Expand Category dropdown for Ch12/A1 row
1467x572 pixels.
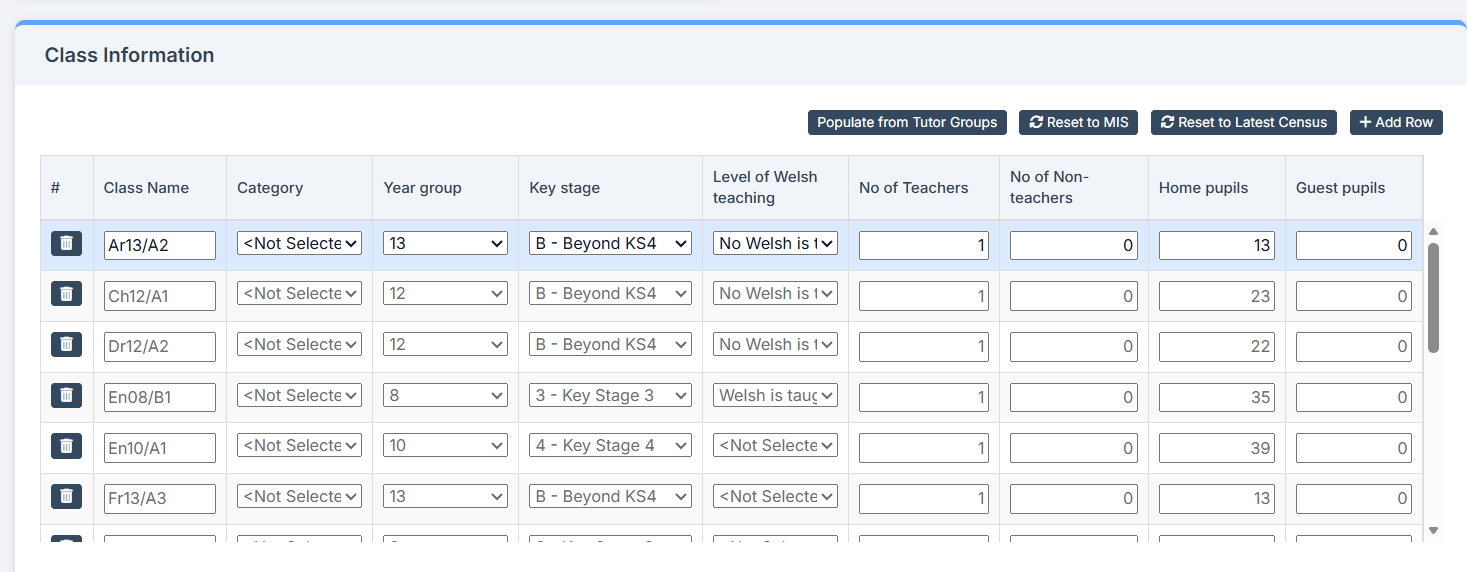pyautogui.click(x=299, y=294)
